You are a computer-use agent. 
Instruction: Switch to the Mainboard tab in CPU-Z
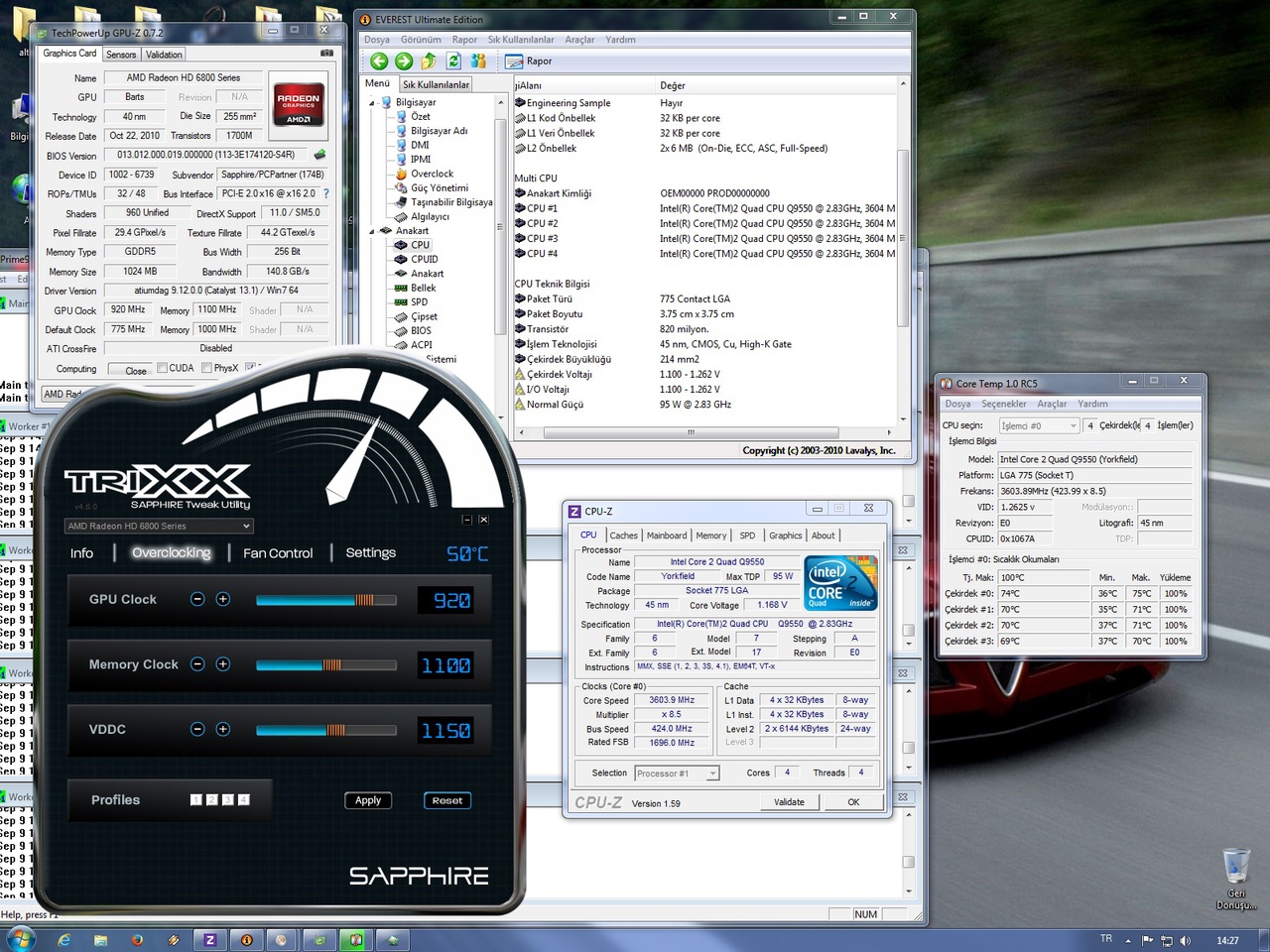click(667, 535)
